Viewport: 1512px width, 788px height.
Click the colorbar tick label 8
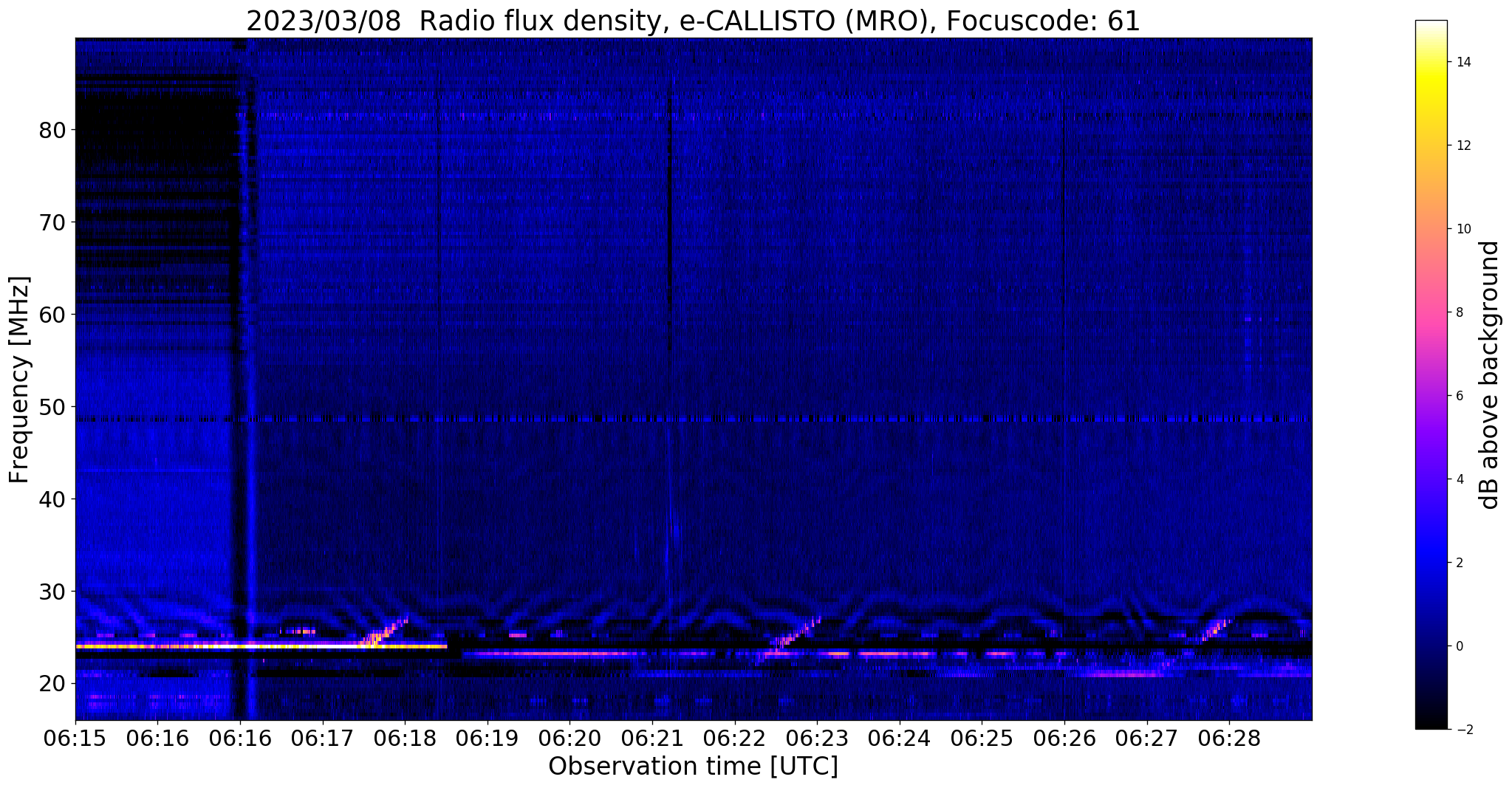[x=1459, y=312]
